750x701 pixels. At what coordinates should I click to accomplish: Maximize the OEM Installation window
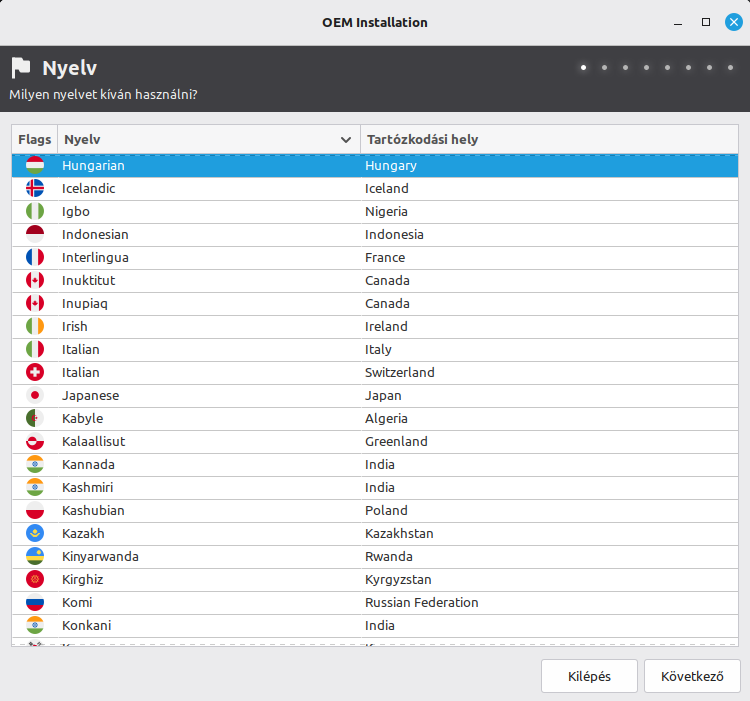[x=706, y=22]
